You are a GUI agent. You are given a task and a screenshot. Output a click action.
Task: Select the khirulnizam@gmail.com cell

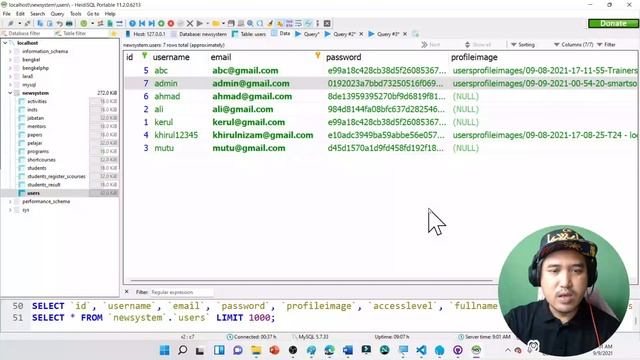(262, 135)
